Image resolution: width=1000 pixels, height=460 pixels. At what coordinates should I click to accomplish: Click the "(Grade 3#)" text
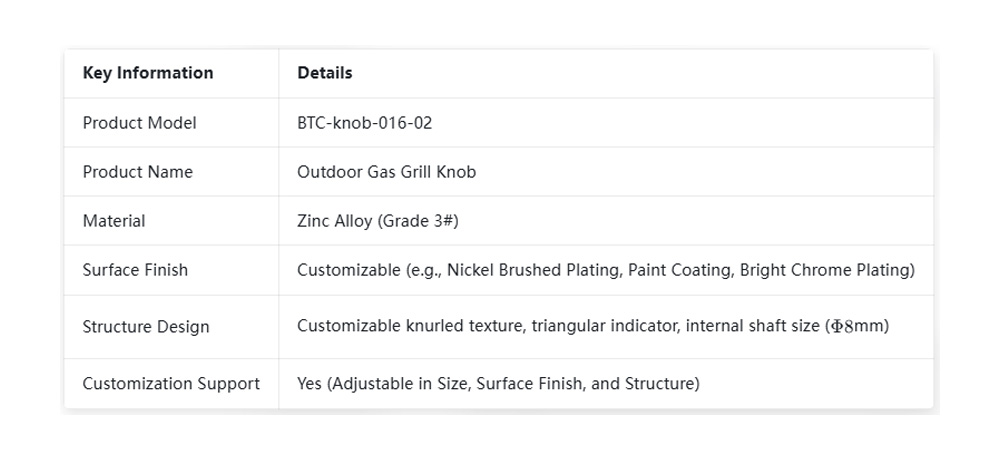click(418, 221)
